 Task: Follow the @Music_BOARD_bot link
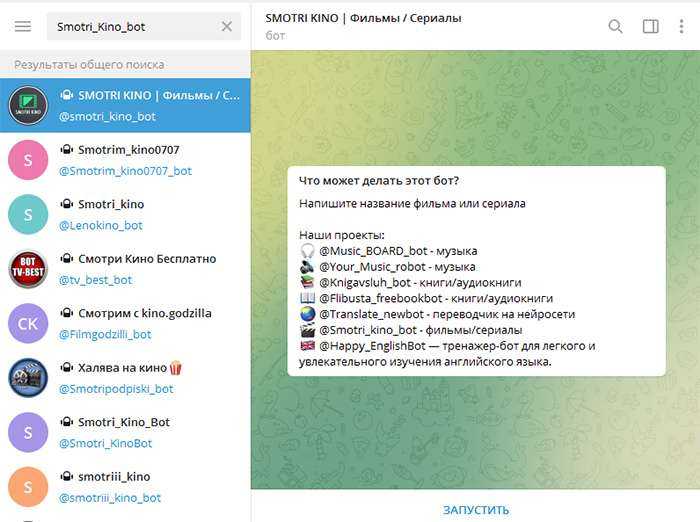[x=373, y=251]
